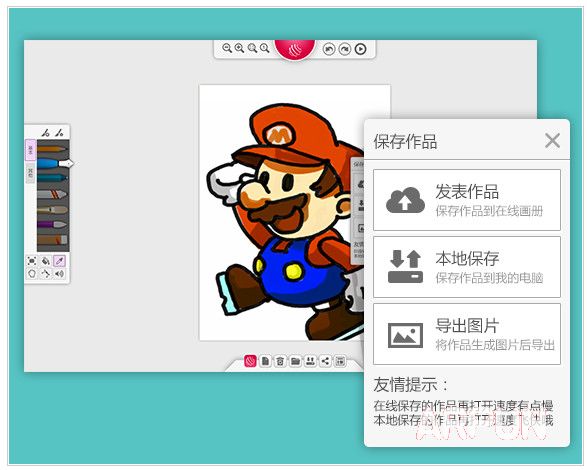
Task: Click the last icon in bottom toolbar
Action: point(340,361)
